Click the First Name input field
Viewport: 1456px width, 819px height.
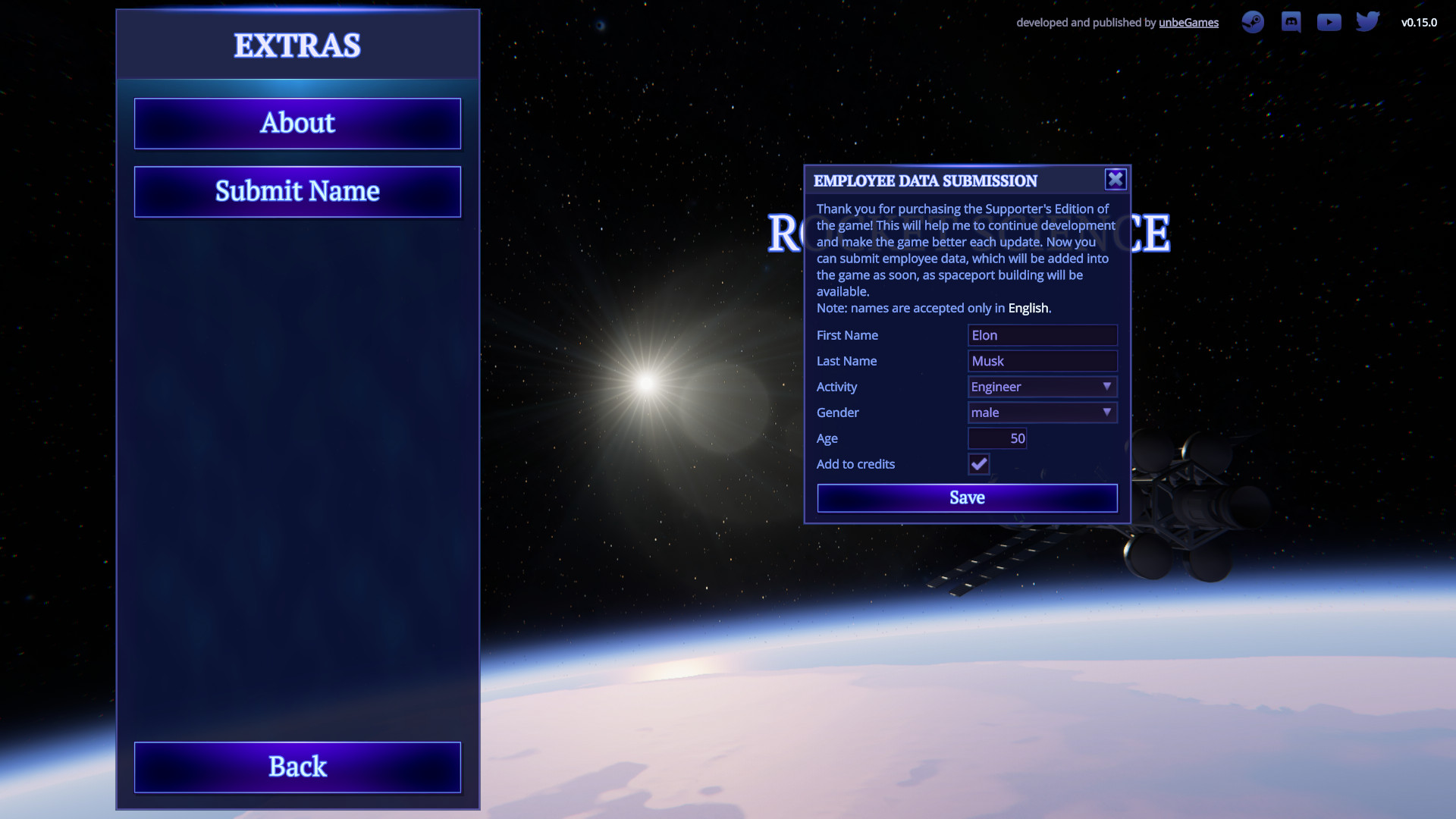(1043, 335)
